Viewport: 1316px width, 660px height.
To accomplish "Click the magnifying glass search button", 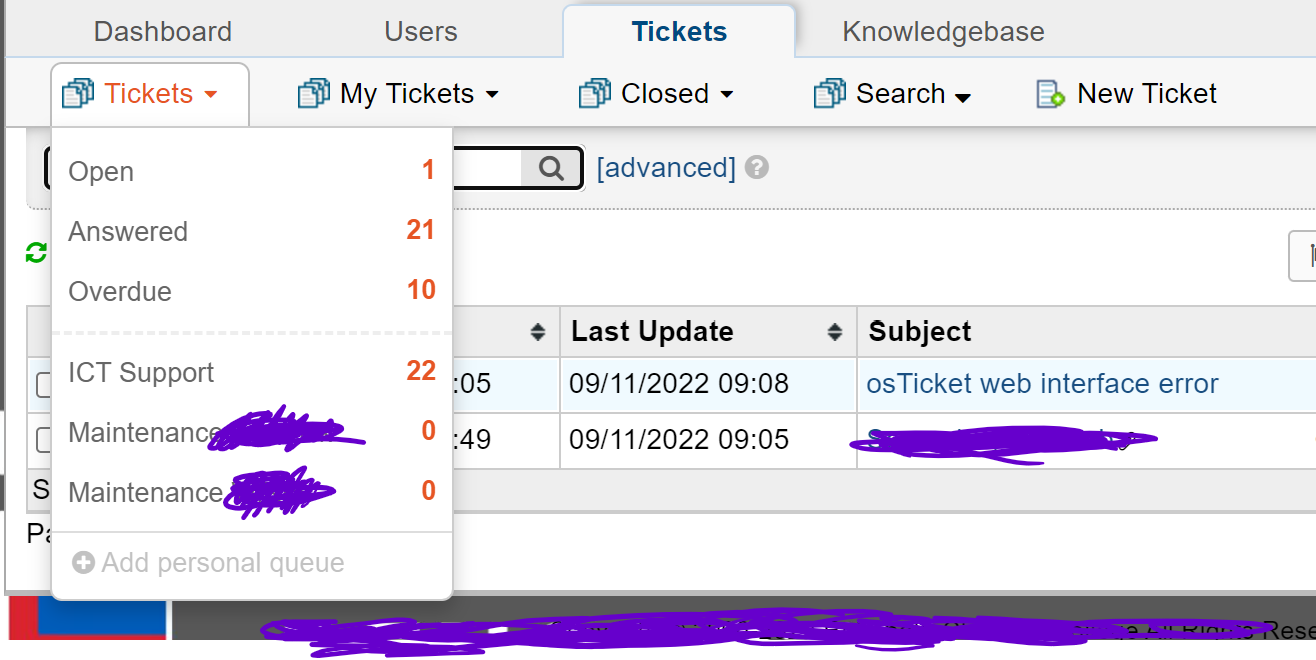I will click(551, 168).
